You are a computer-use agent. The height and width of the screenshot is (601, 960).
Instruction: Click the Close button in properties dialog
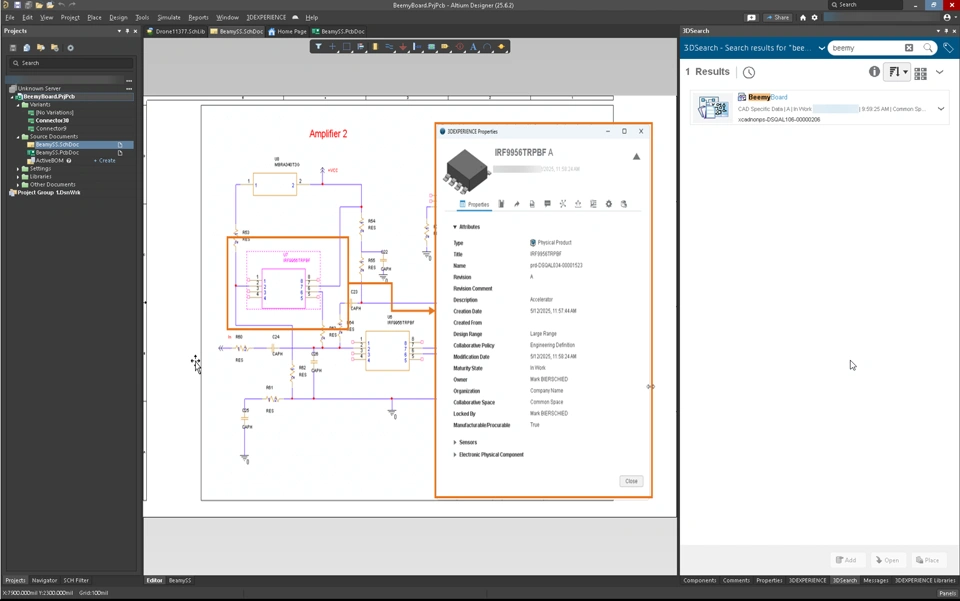(631, 481)
